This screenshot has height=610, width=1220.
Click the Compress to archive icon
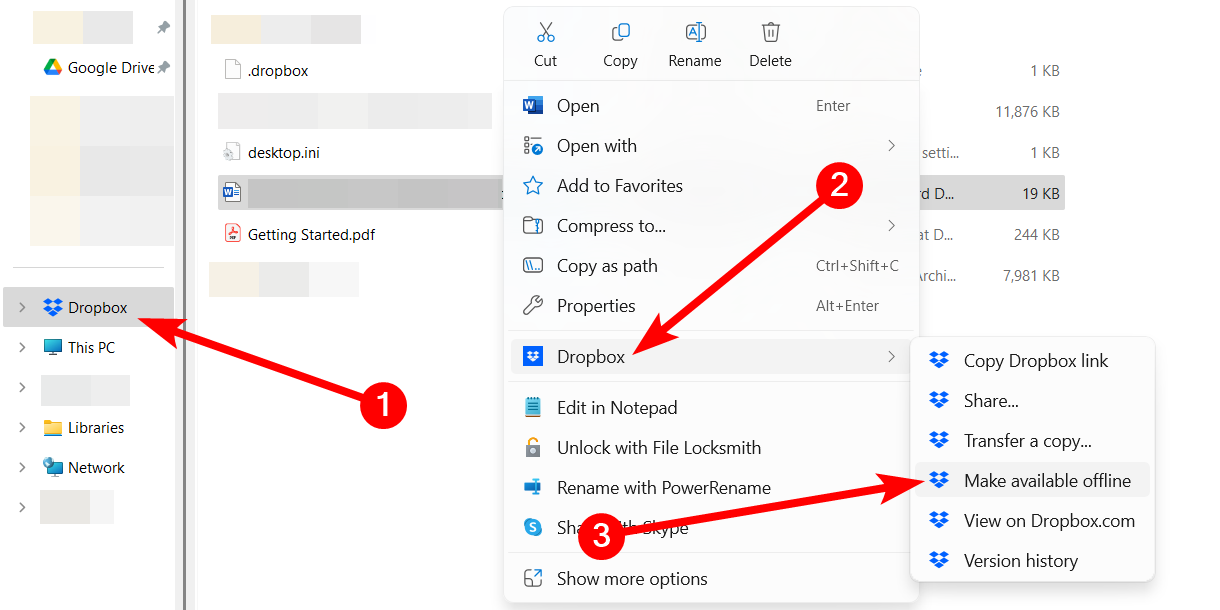(533, 226)
